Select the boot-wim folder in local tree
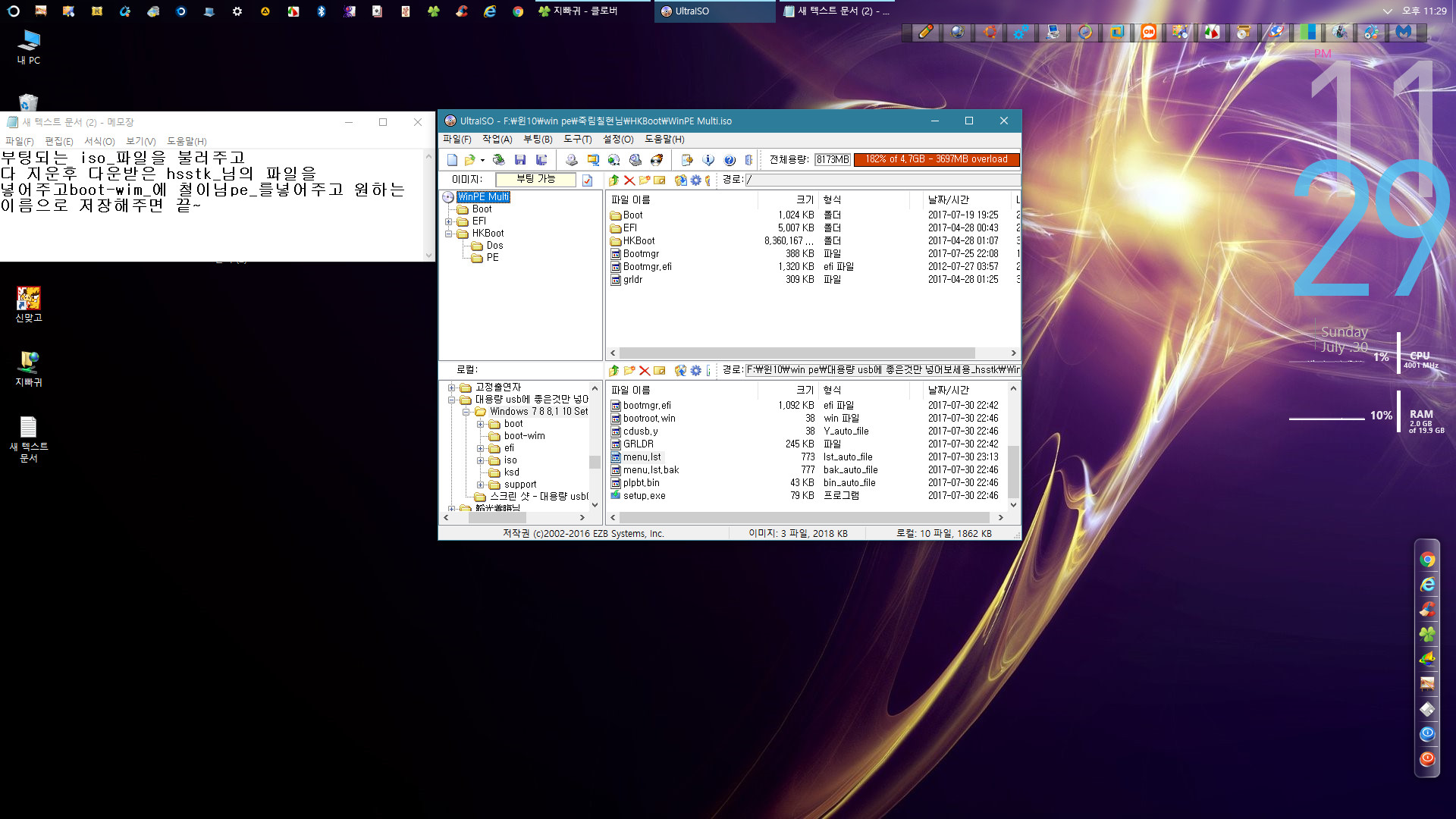The height and width of the screenshot is (819, 1456). click(524, 436)
